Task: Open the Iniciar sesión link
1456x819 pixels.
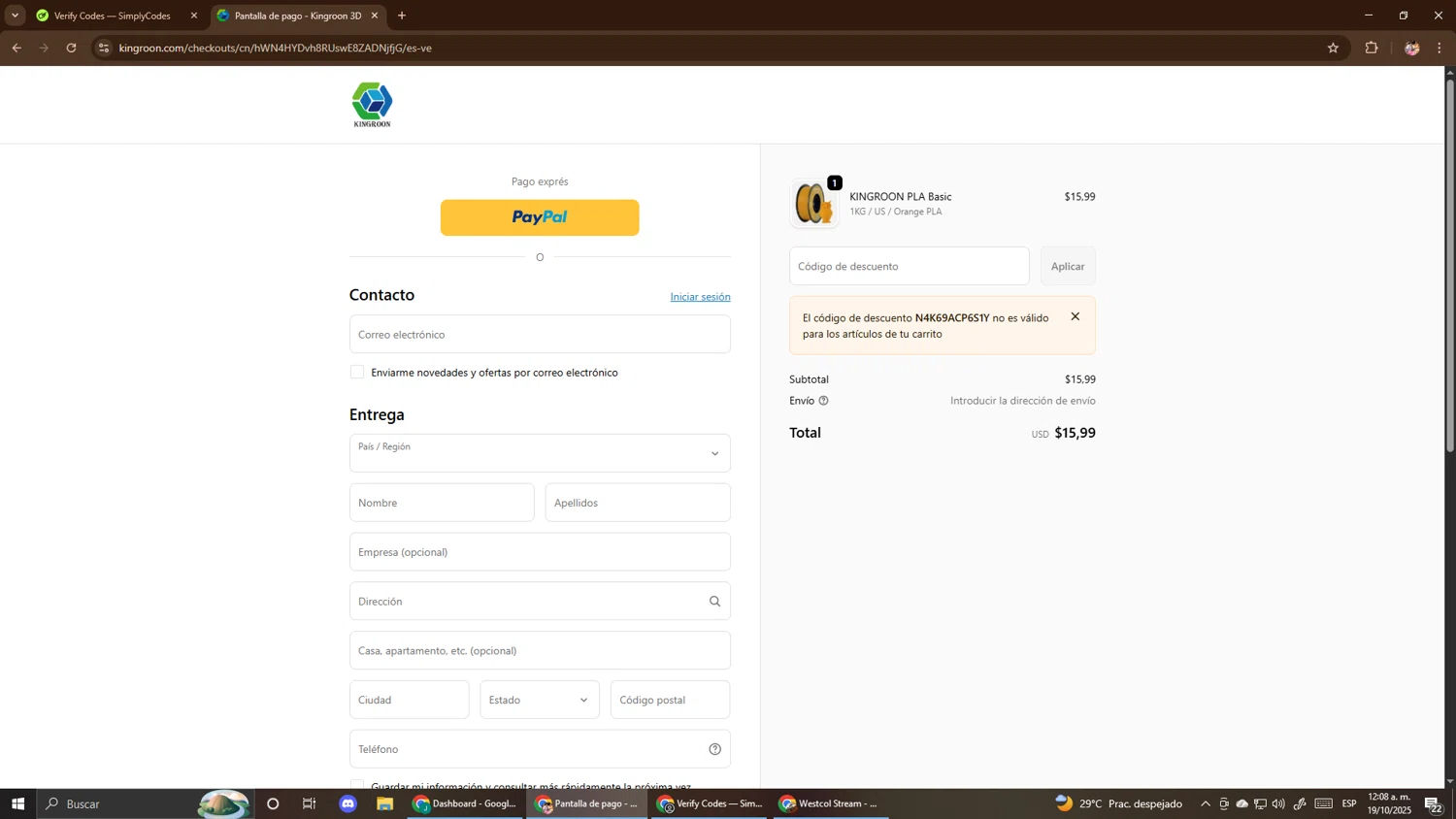Action: click(700, 297)
